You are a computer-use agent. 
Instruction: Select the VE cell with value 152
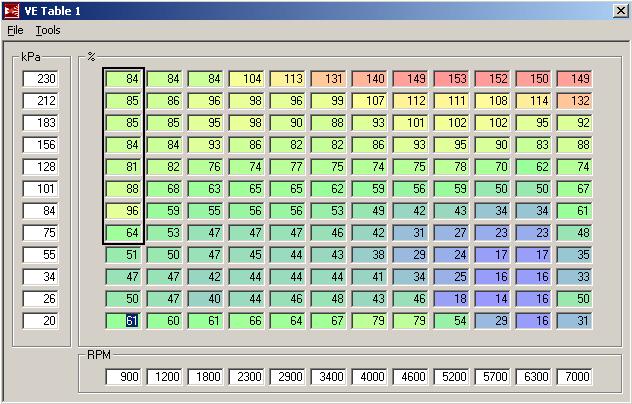click(493, 78)
